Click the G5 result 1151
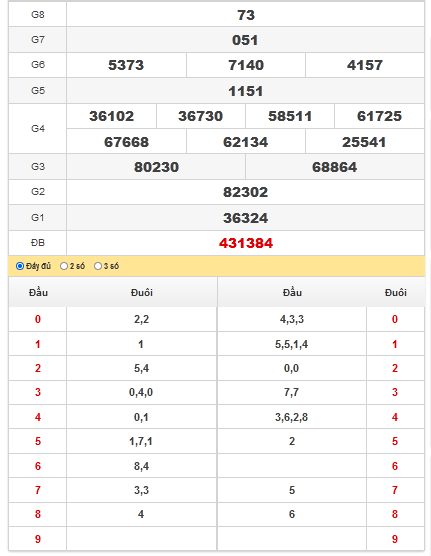 [245, 91]
